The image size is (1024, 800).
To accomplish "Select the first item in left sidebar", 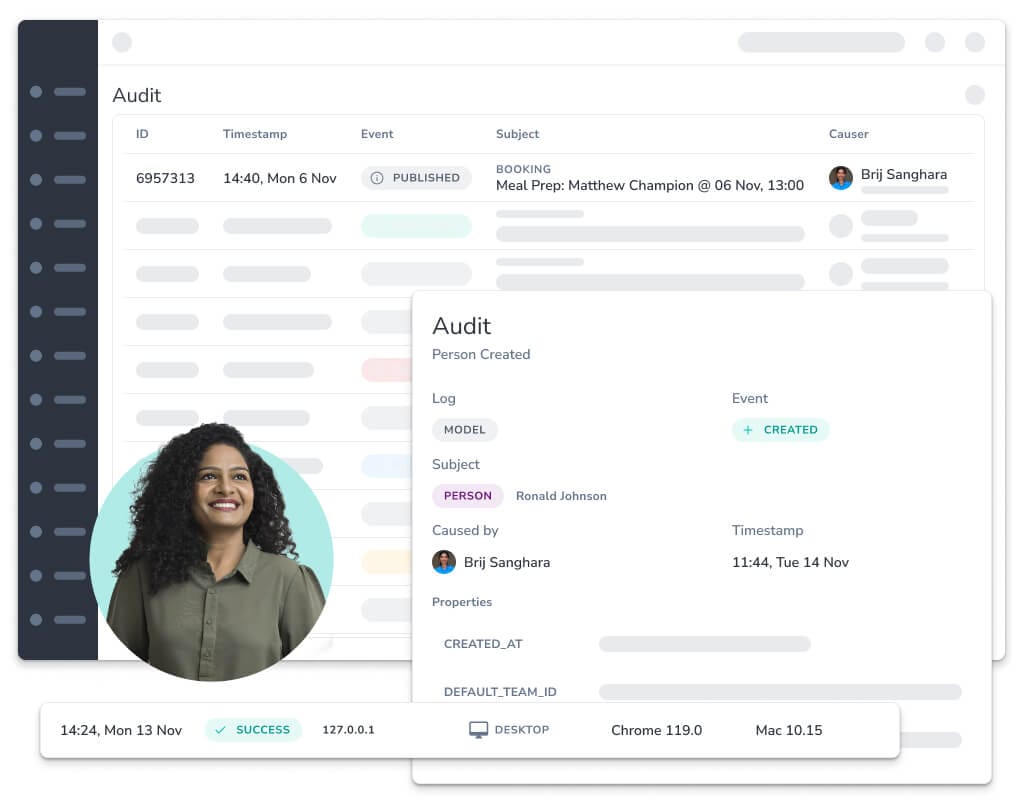I will 58,92.
